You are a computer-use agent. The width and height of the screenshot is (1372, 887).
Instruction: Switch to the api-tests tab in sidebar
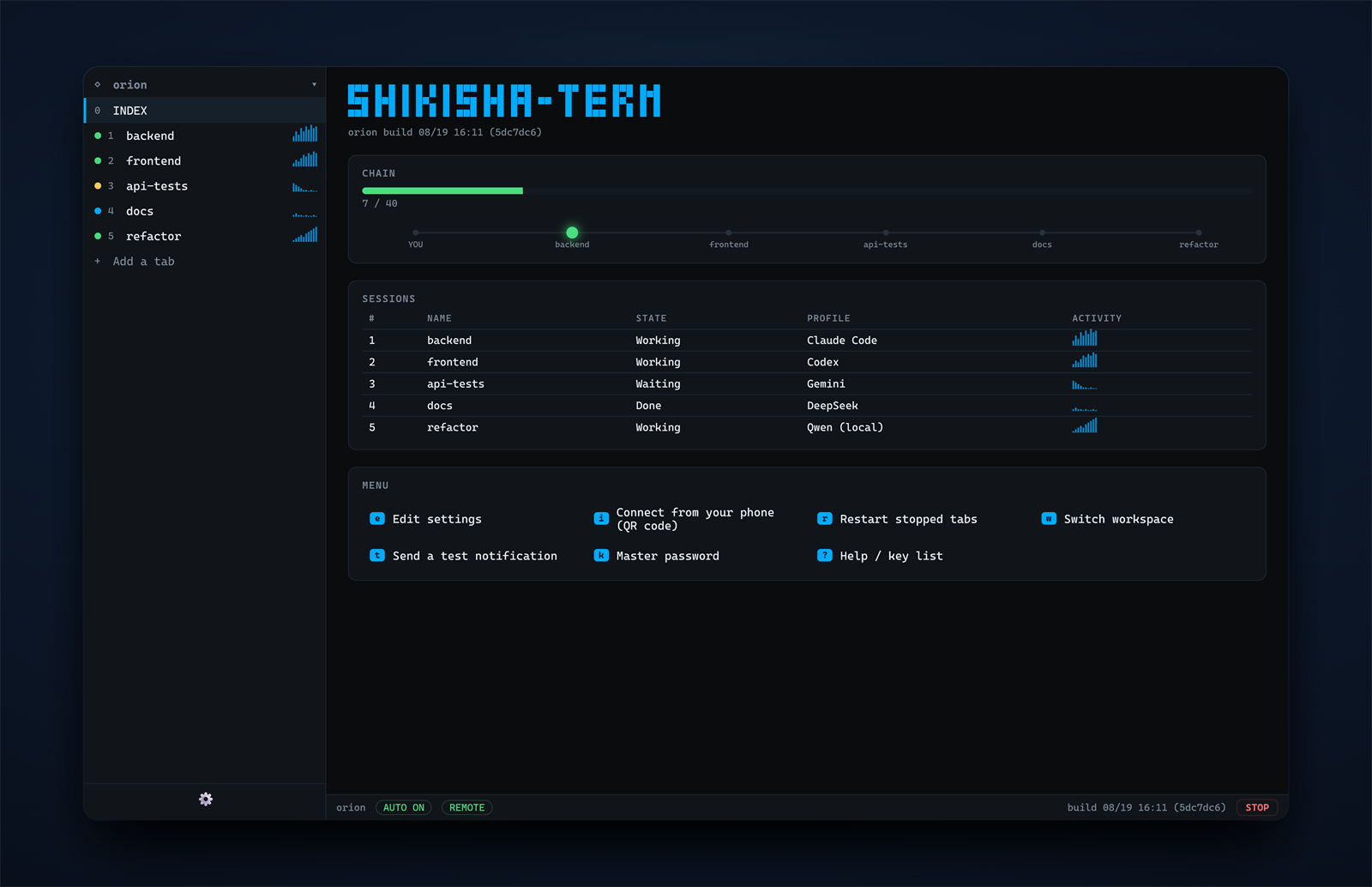pyautogui.click(x=205, y=185)
